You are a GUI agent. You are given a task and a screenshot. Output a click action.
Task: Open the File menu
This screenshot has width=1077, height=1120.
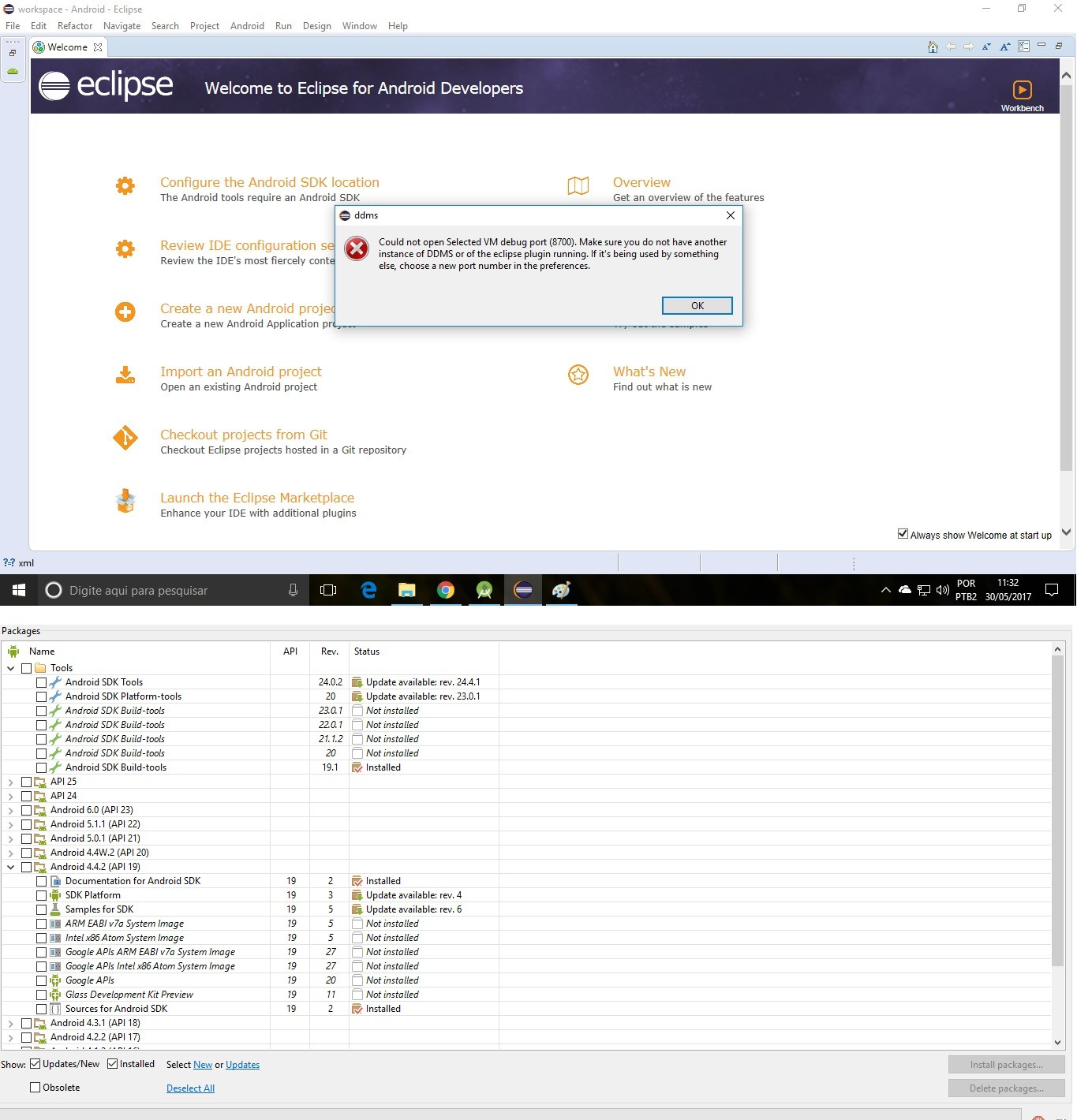(x=13, y=26)
